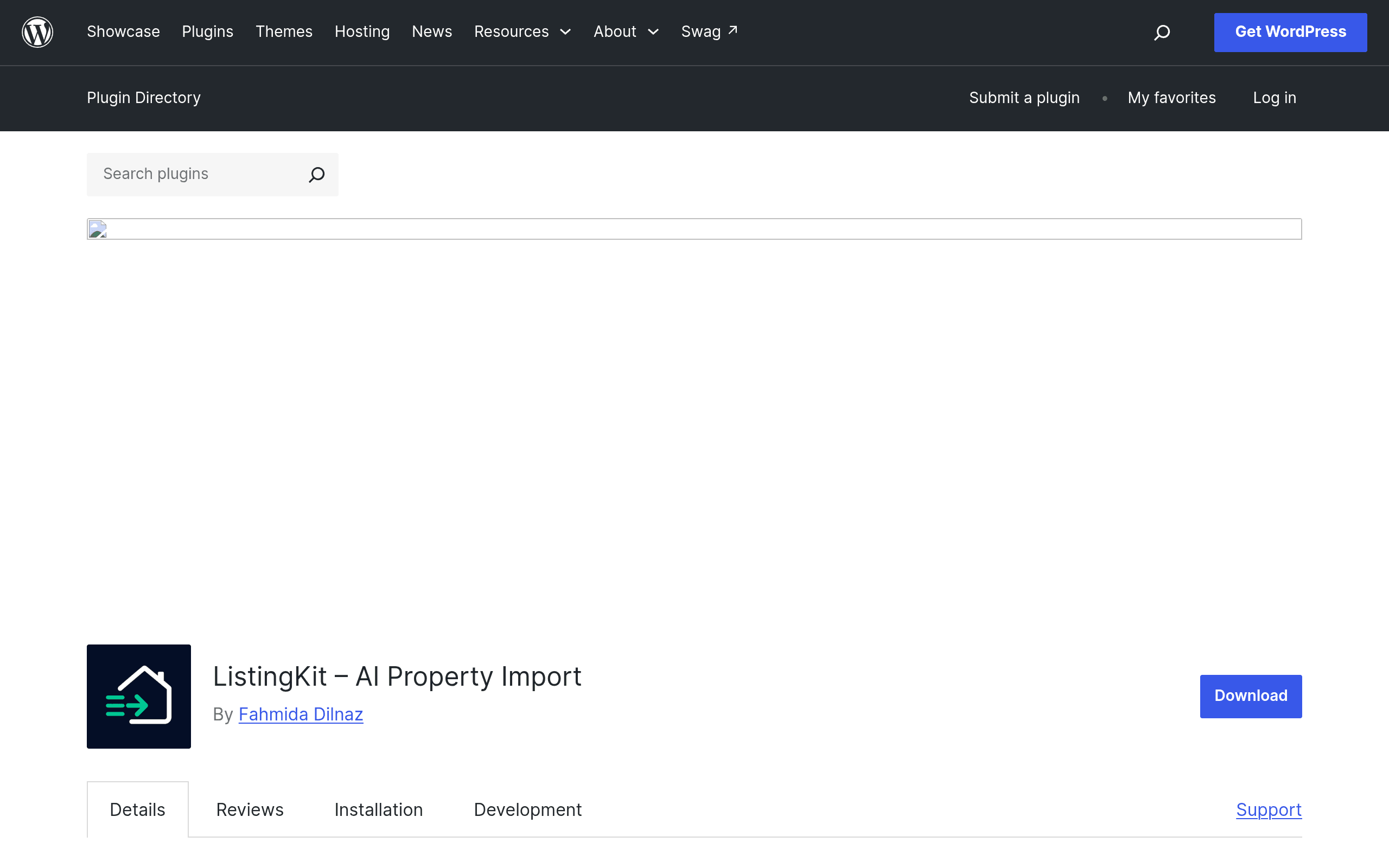Screen dimensions: 1389x868
Task: Open the site search magnifier icon
Action: tap(1162, 32)
